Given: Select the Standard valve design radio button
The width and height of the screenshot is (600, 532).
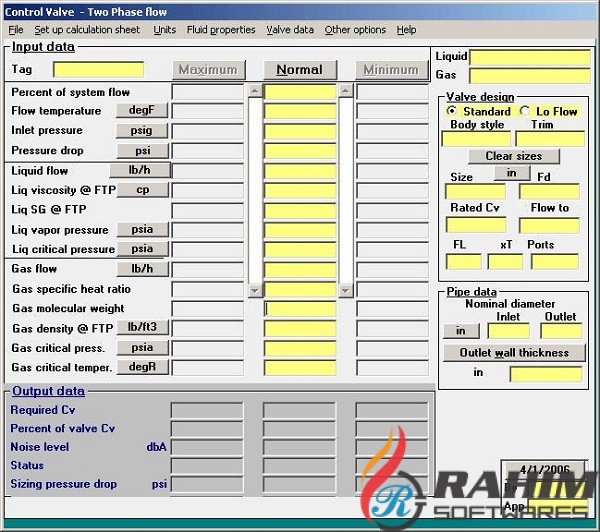Looking at the screenshot, I should pos(452,111).
